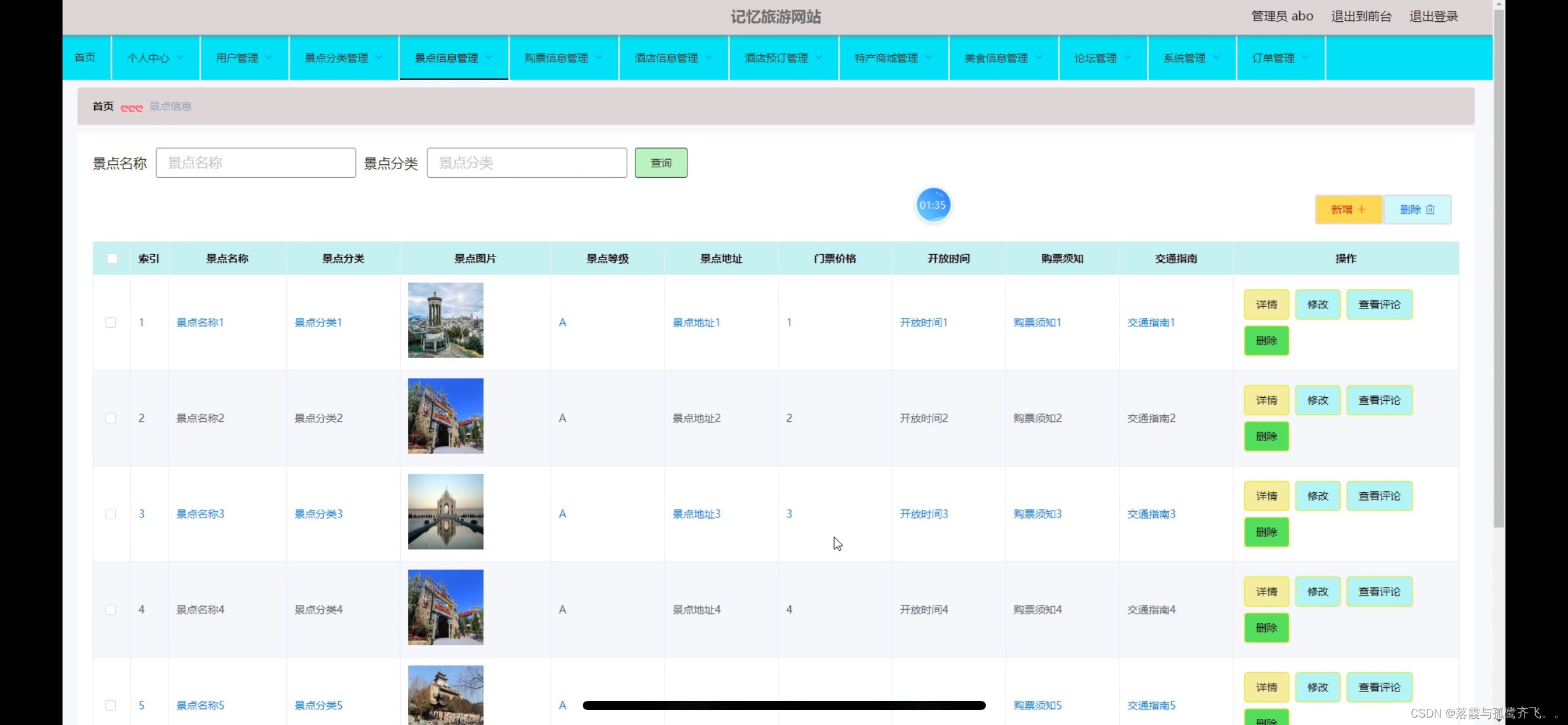The width and height of the screenshot is (1568, 725).
Task: Click 修改 for 景点名称4
Action: coord(1318,592)
